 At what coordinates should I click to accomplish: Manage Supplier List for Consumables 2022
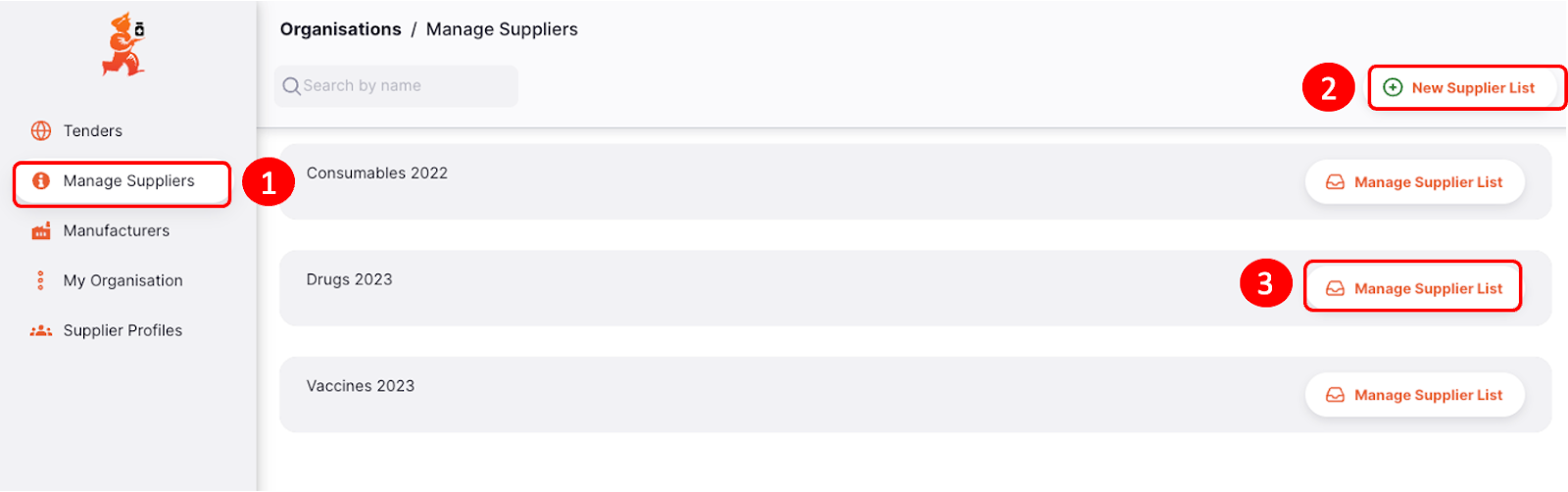tap(1413, 182)
